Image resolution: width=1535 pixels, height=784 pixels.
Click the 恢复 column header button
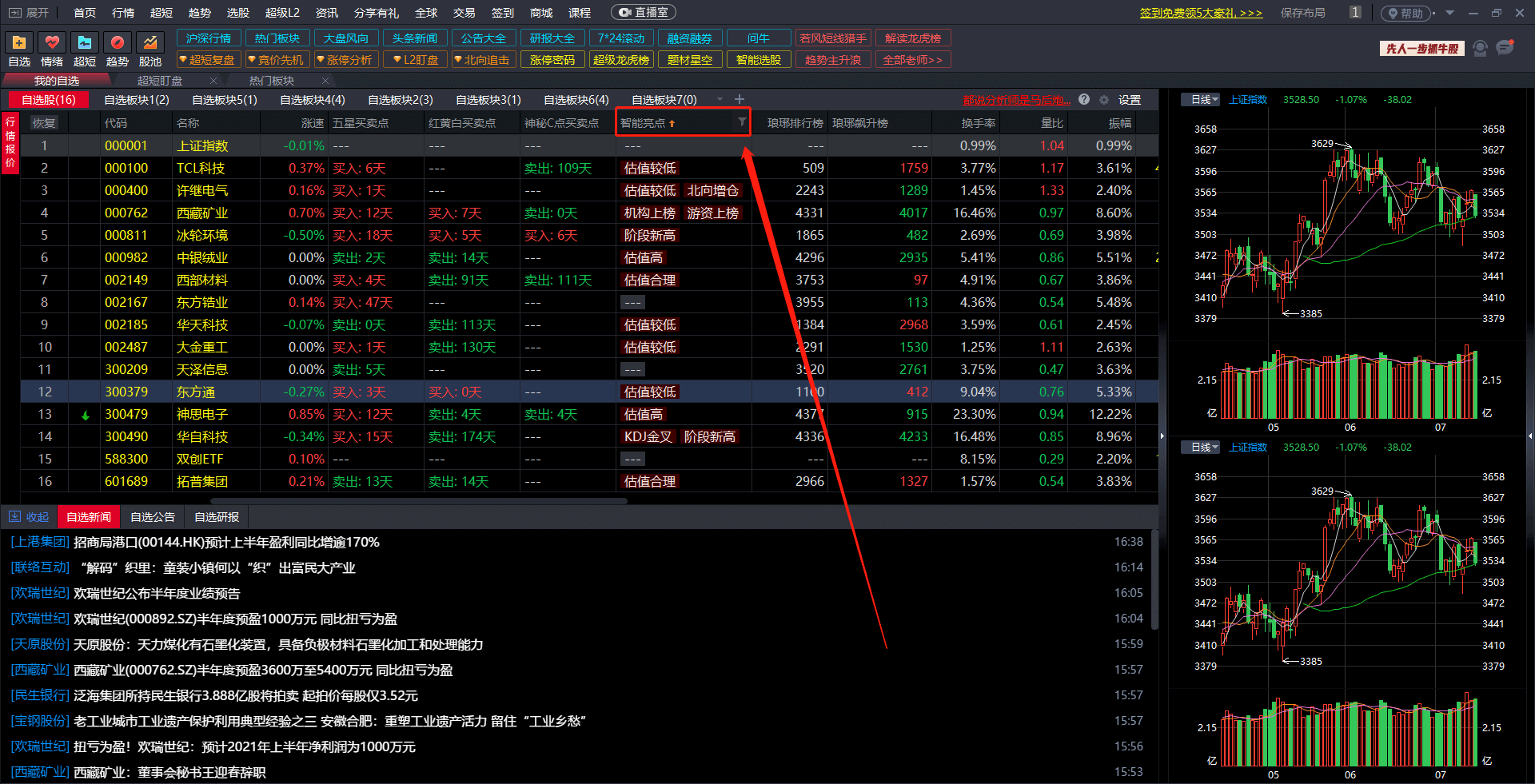(44, 123)
